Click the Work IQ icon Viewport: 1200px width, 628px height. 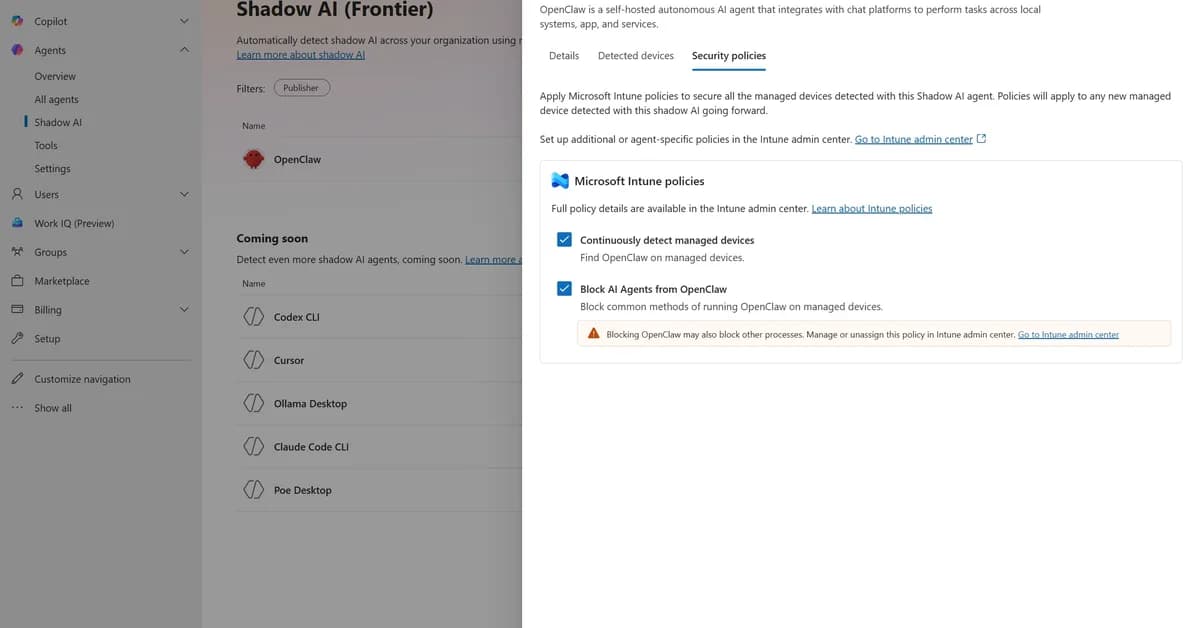pyautogui.click(x=17, y=223)
